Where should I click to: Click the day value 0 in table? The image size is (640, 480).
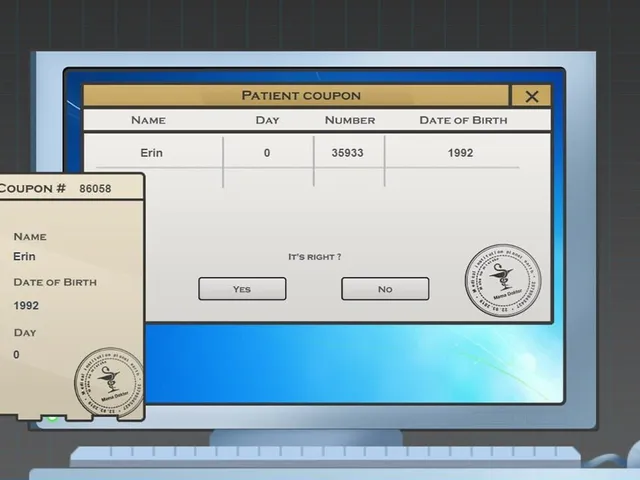pos(267,153)
